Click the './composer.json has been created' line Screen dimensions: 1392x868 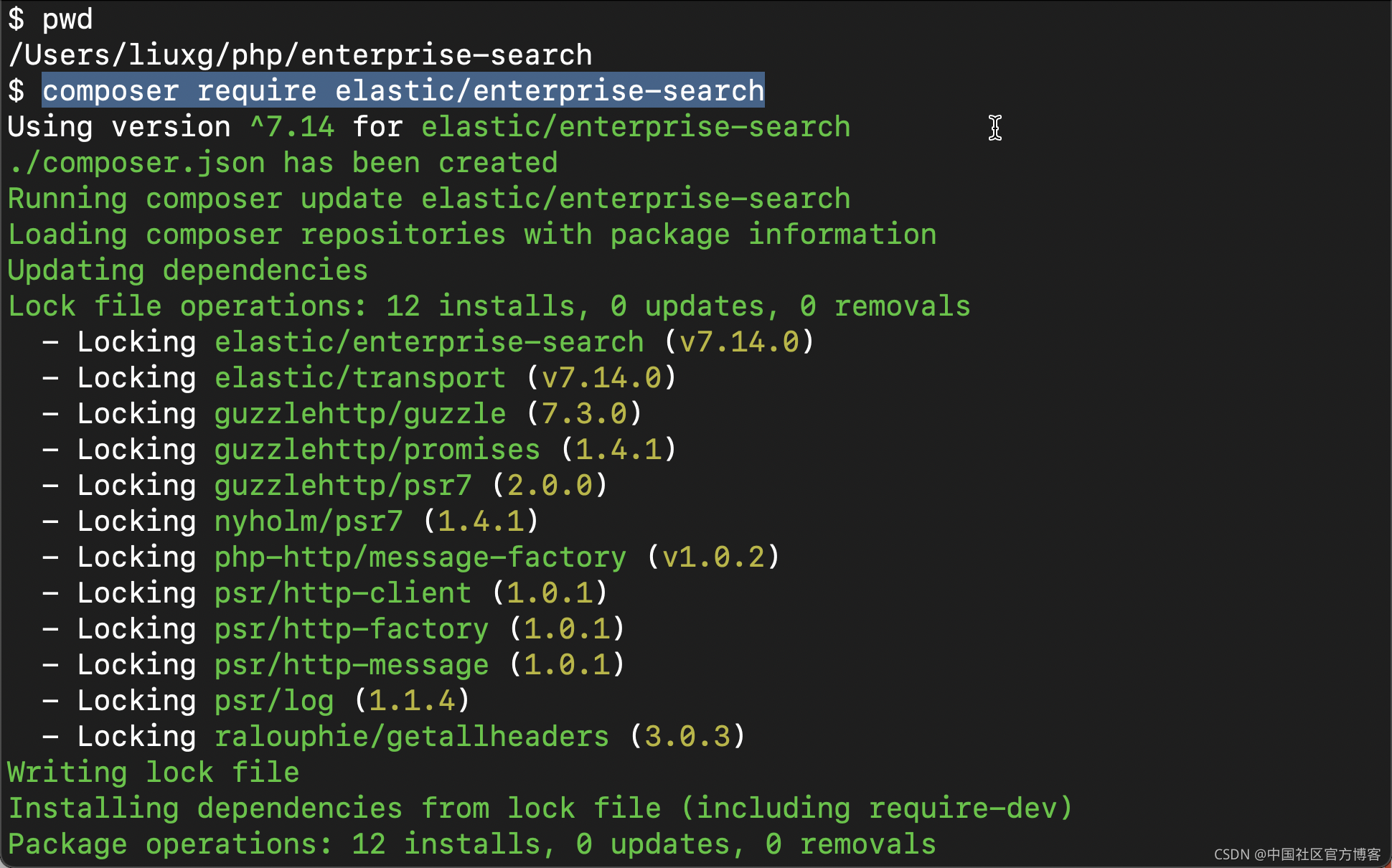[283, 163]
